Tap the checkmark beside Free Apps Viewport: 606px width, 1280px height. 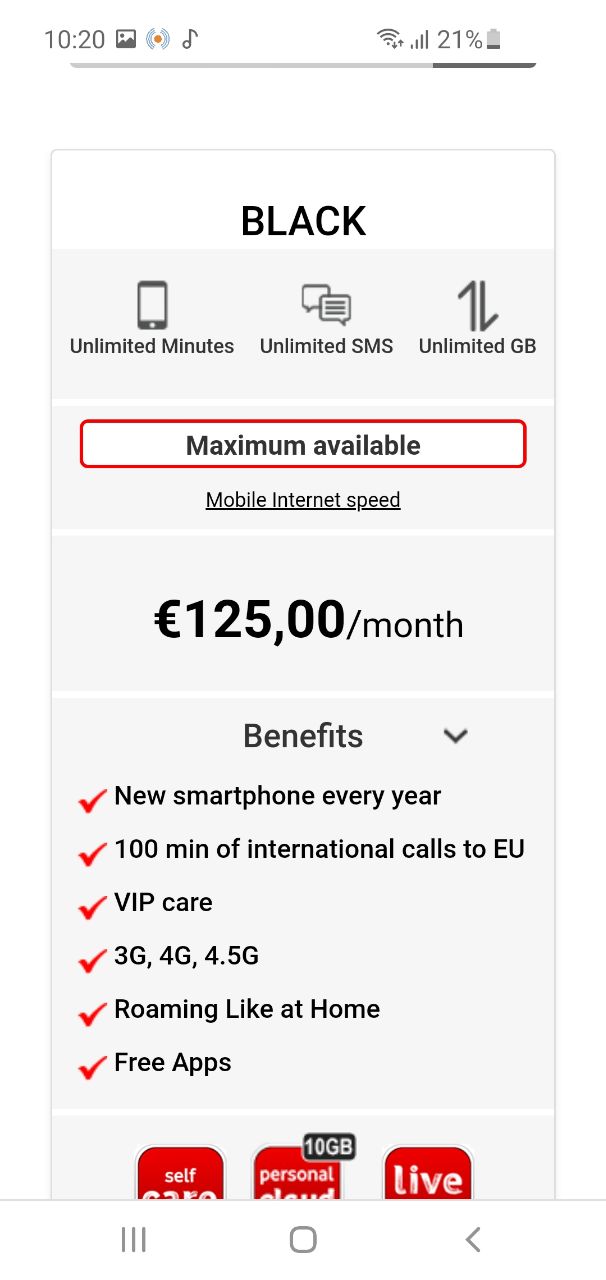tap(92, 1066)
